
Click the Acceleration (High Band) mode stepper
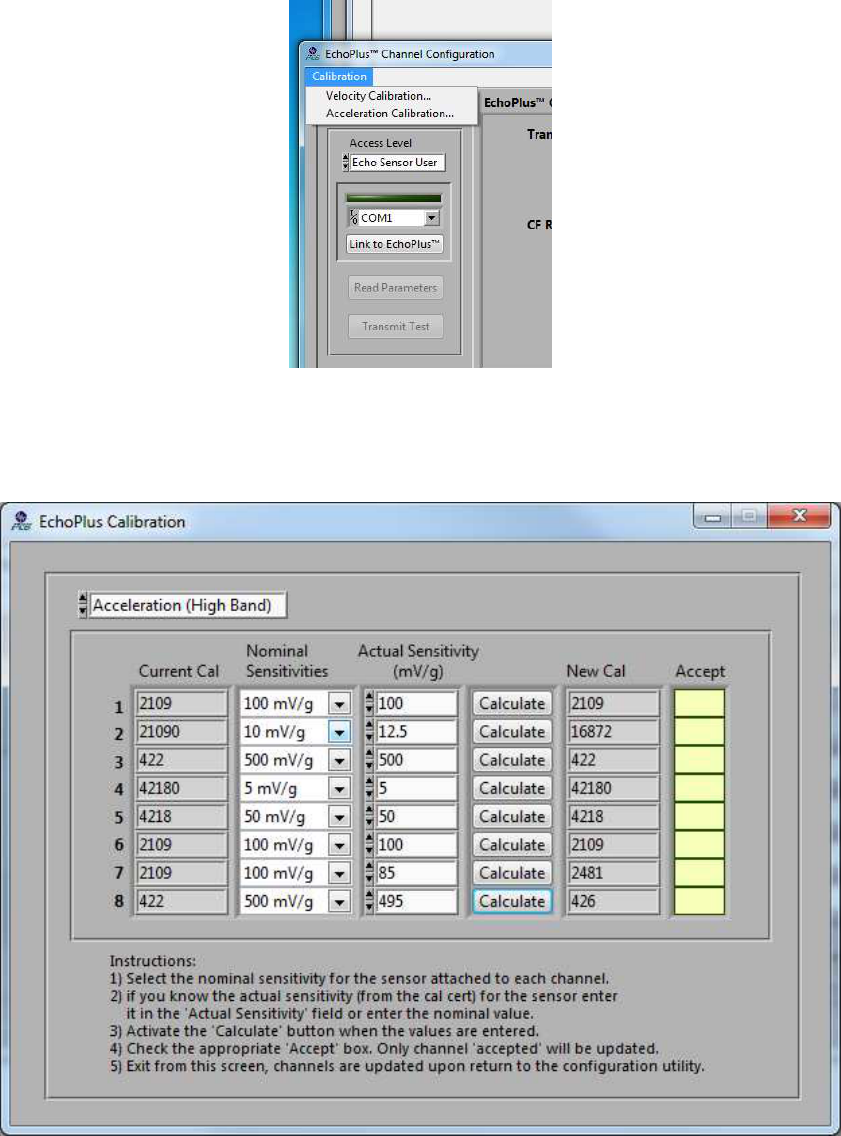83,605
